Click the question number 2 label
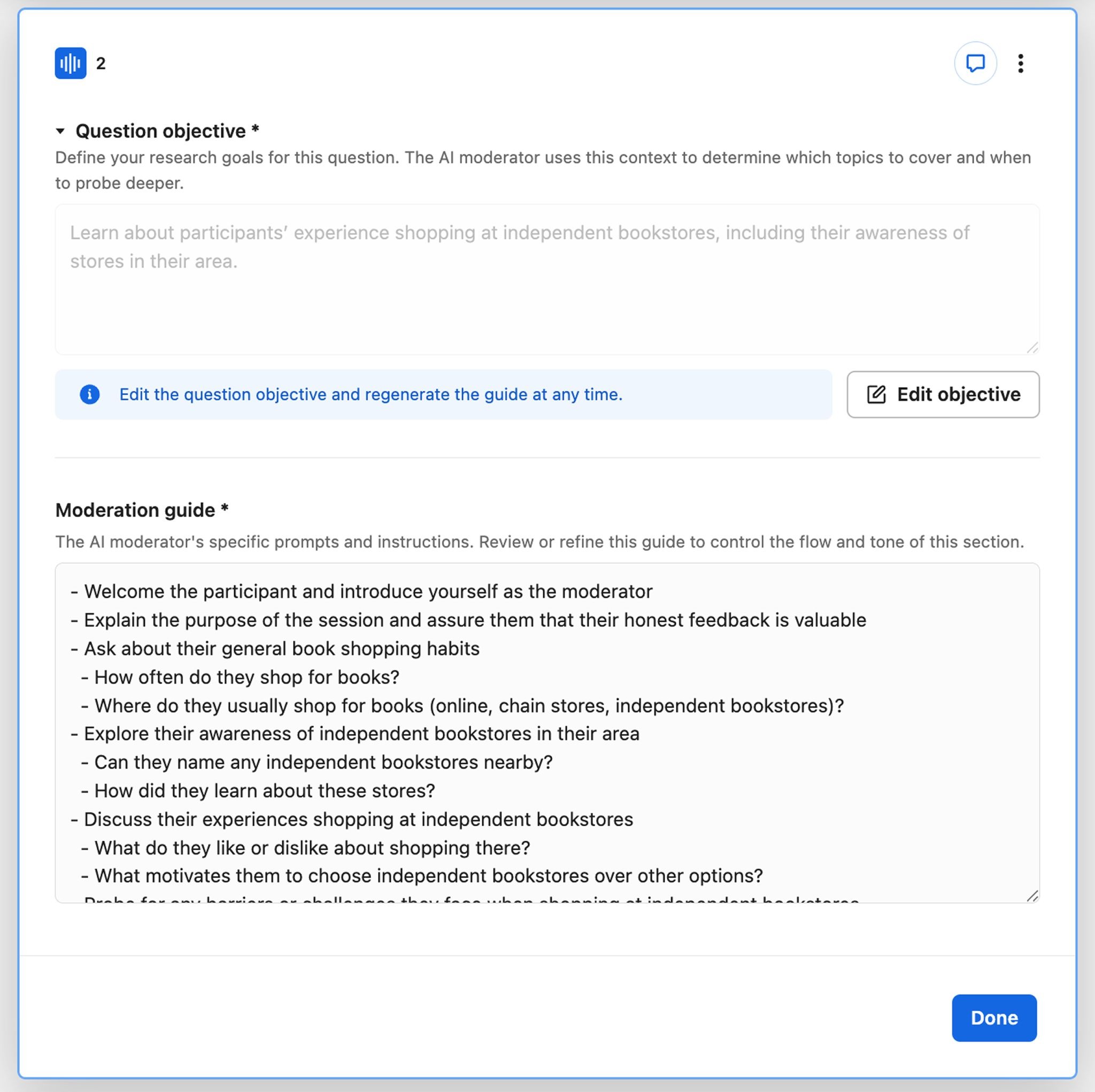 click(x=101, y=63)
